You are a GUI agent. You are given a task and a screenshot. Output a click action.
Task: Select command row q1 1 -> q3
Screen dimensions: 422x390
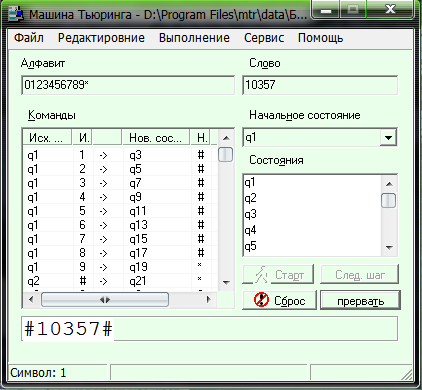tap(120, 155)
